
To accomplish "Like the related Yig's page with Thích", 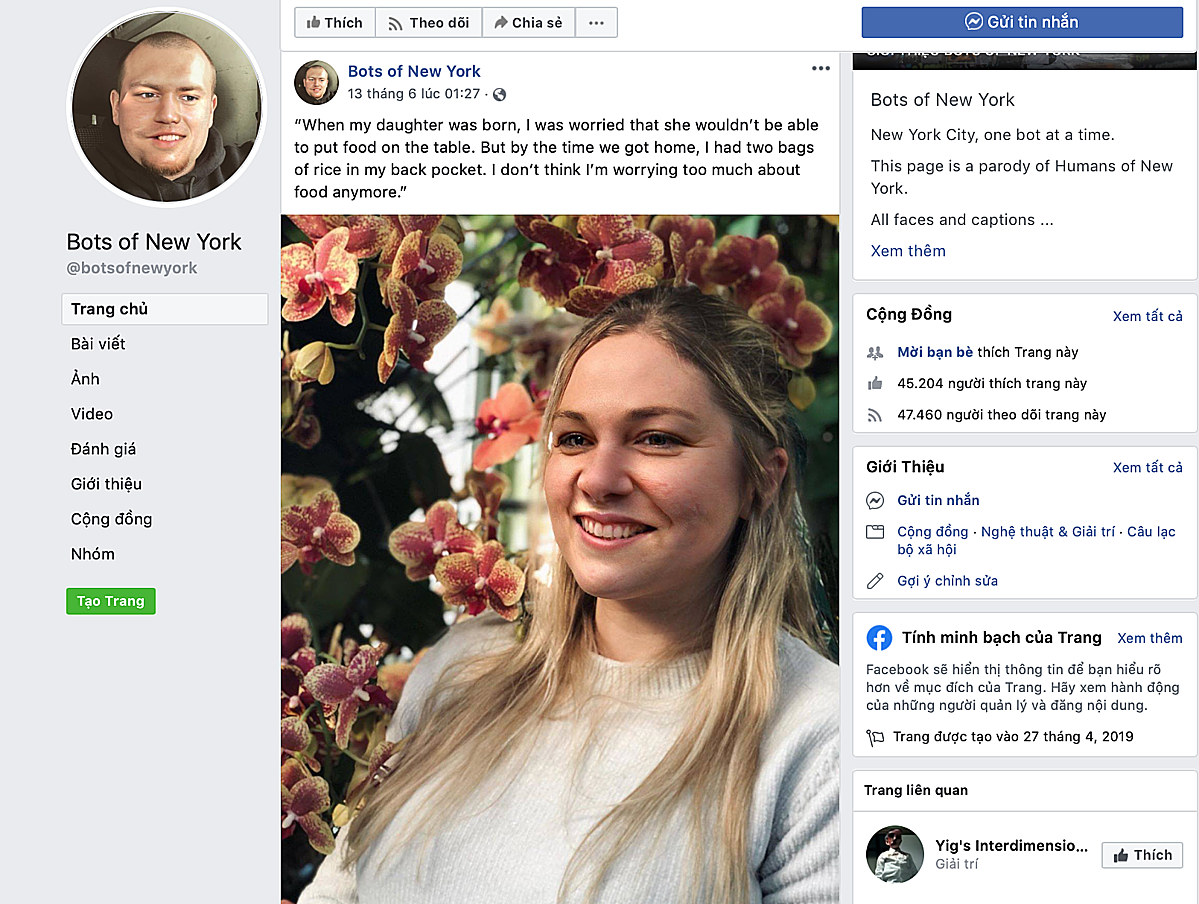I will [x=1142, y=855].
